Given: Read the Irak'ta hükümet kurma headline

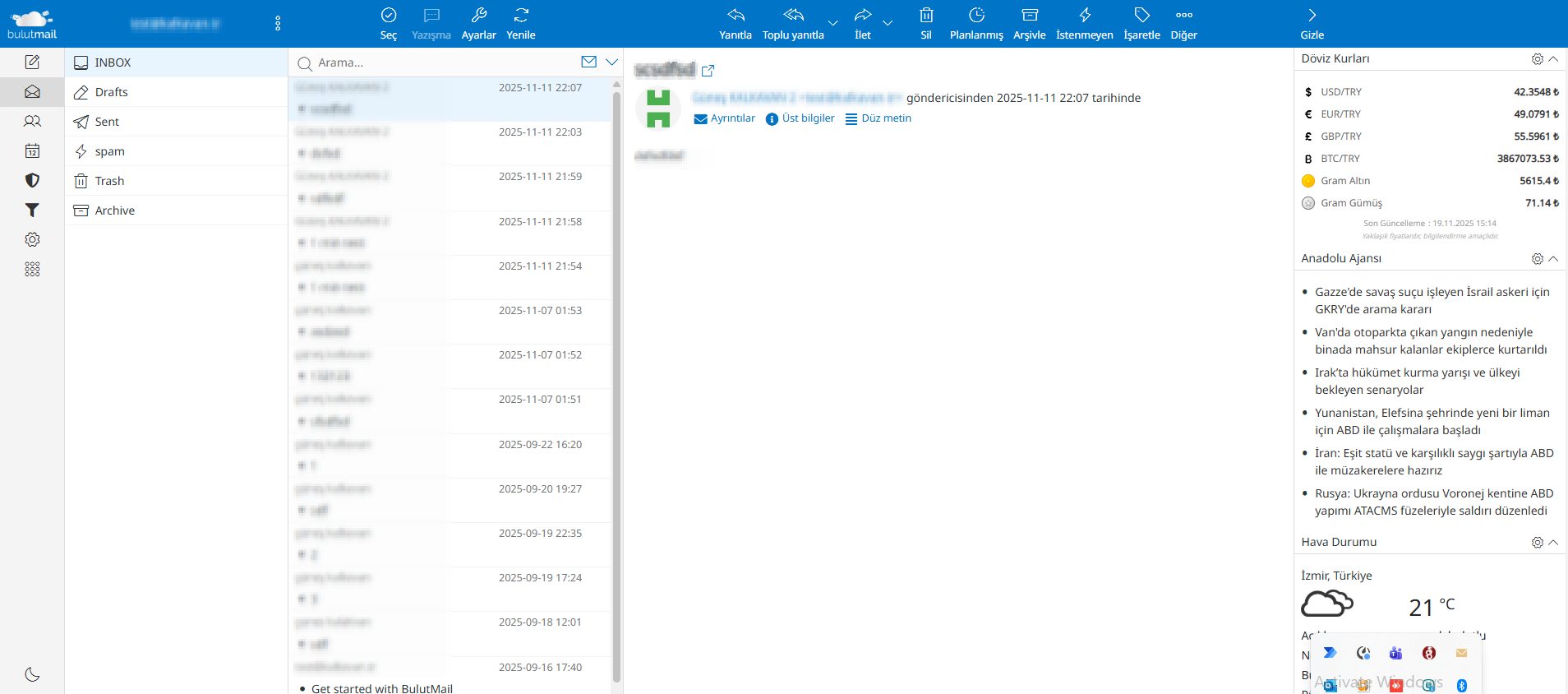Looking at the screenshot, I should point(1418,382).
